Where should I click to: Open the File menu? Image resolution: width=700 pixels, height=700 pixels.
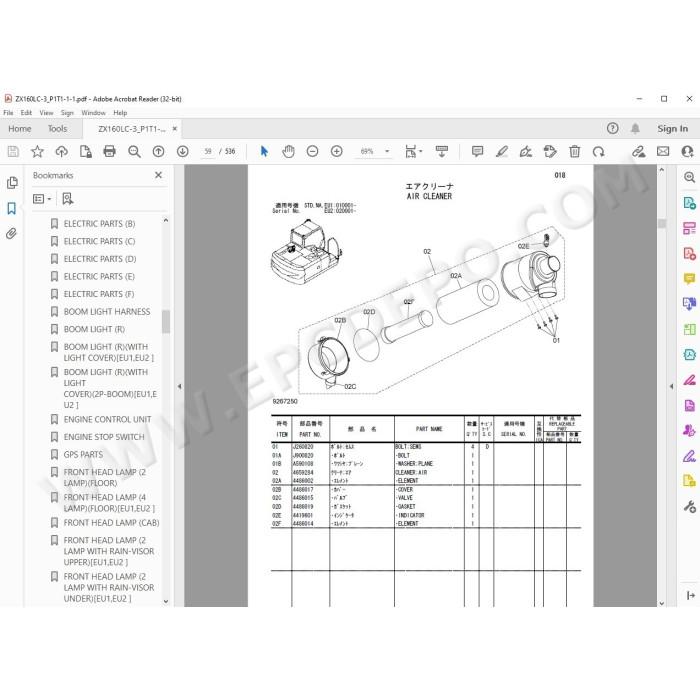coord(8,113)
